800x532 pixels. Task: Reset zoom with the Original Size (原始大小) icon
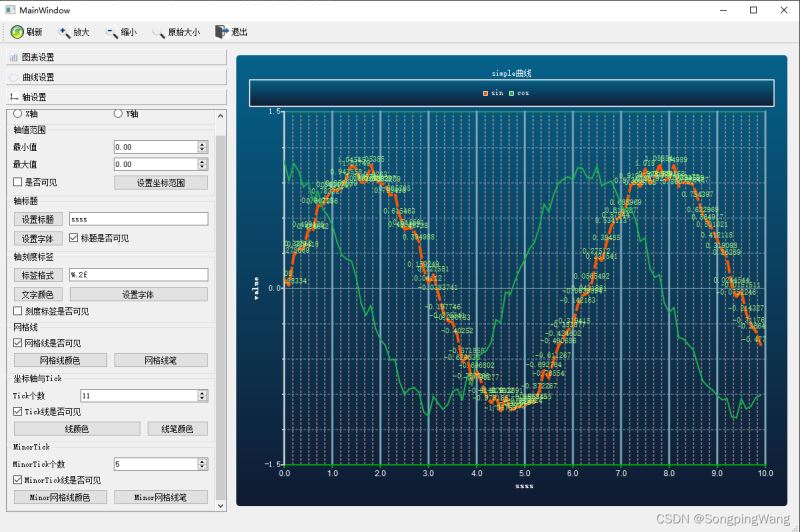(x=158, y=32)
